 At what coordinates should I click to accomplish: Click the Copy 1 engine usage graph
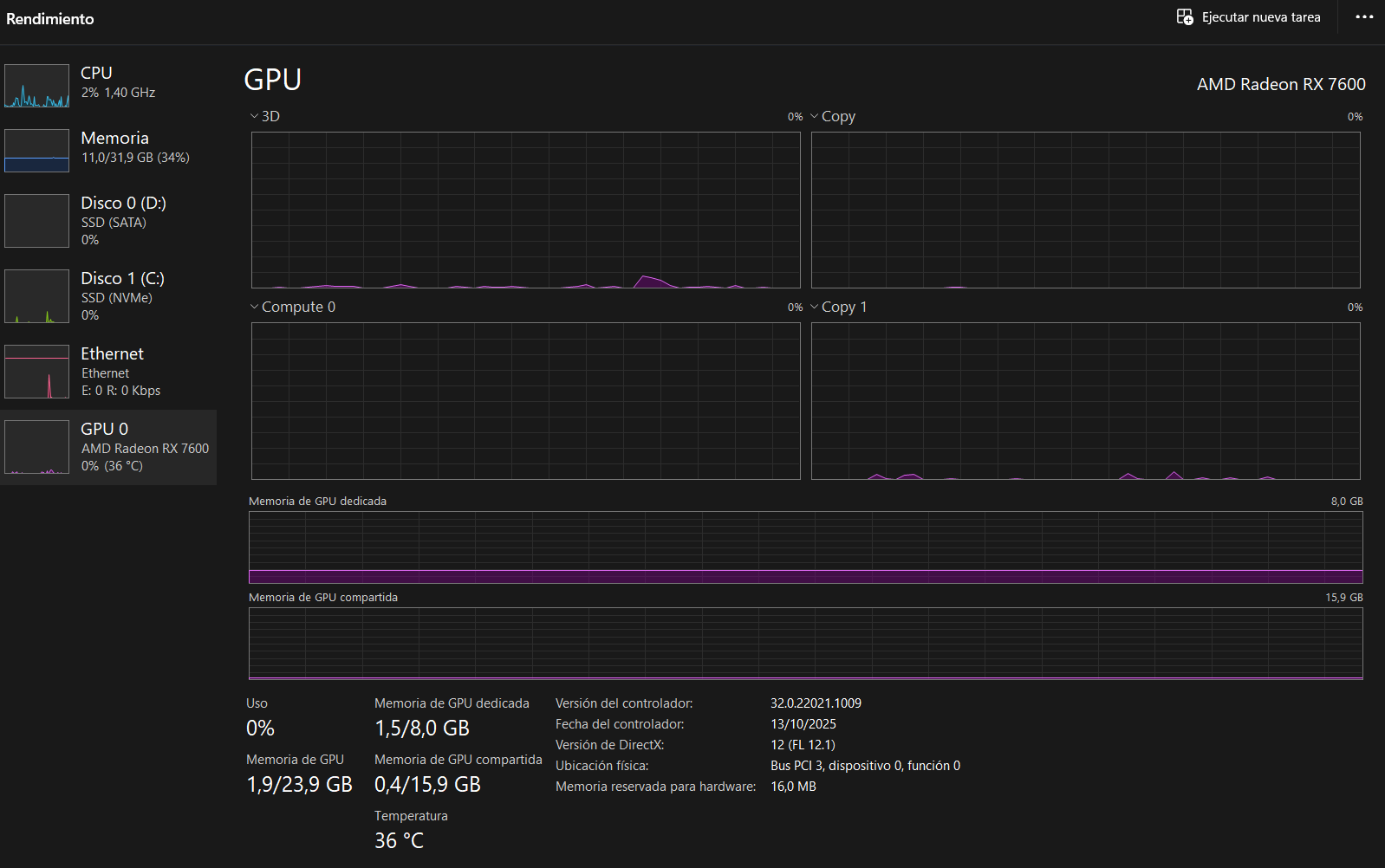coord(1085,400)
